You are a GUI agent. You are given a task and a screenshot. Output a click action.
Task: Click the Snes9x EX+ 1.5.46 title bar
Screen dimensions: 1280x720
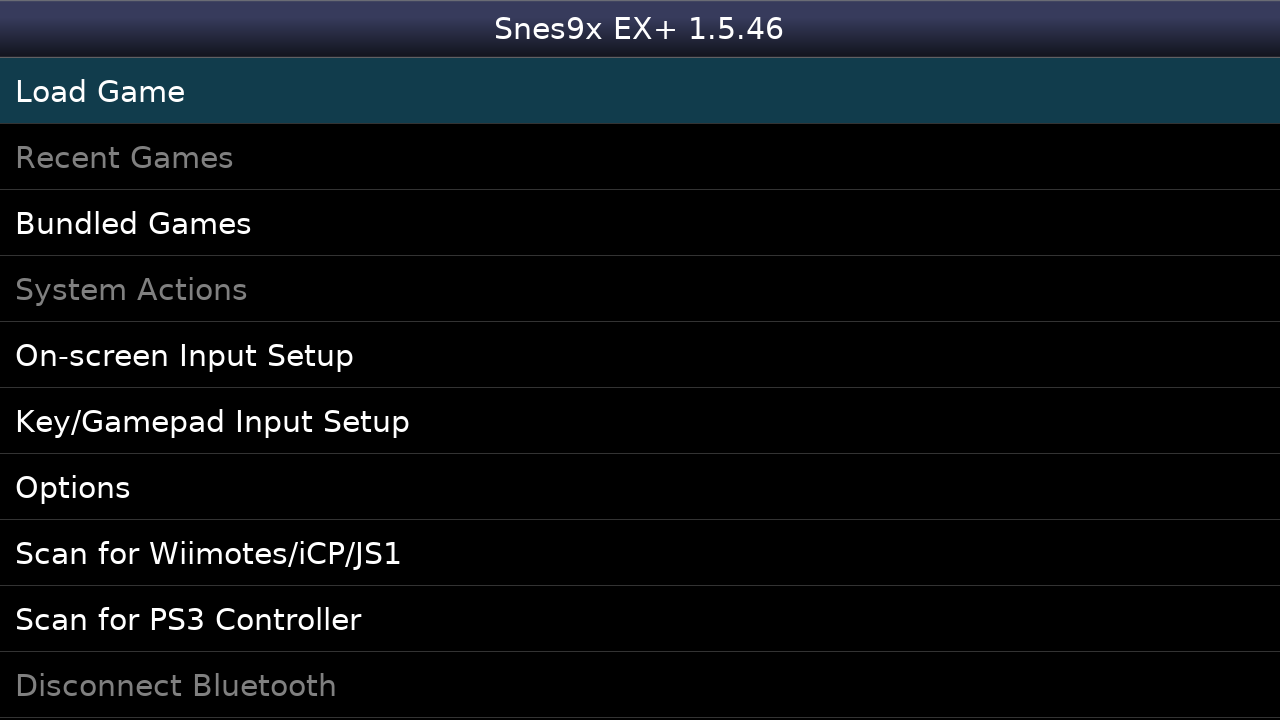[639, 29]
